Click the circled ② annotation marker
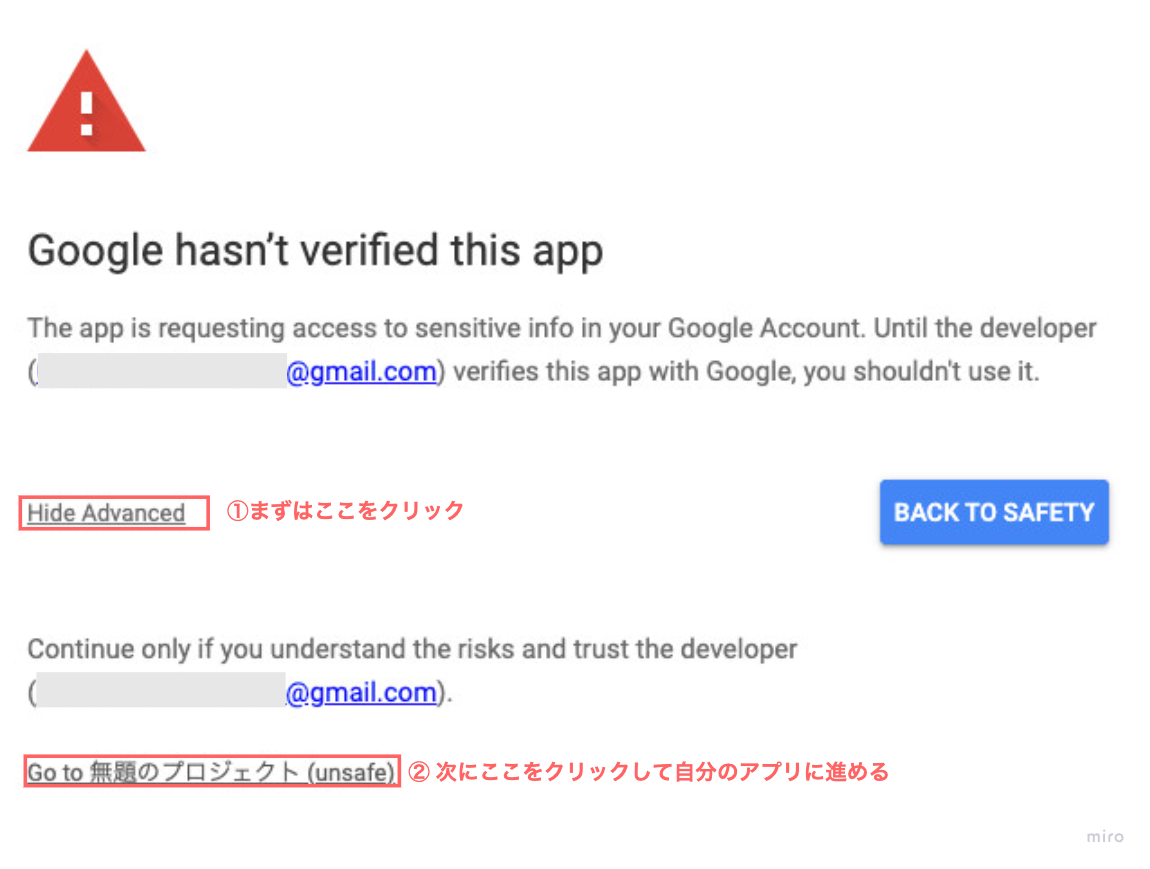Image resolution: width=1150 pixels, height=869 pixels. (420, 772)
